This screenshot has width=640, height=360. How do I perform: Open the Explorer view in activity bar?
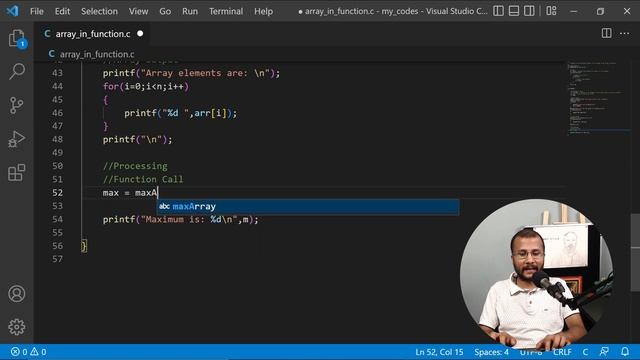(x=17, y=39)
